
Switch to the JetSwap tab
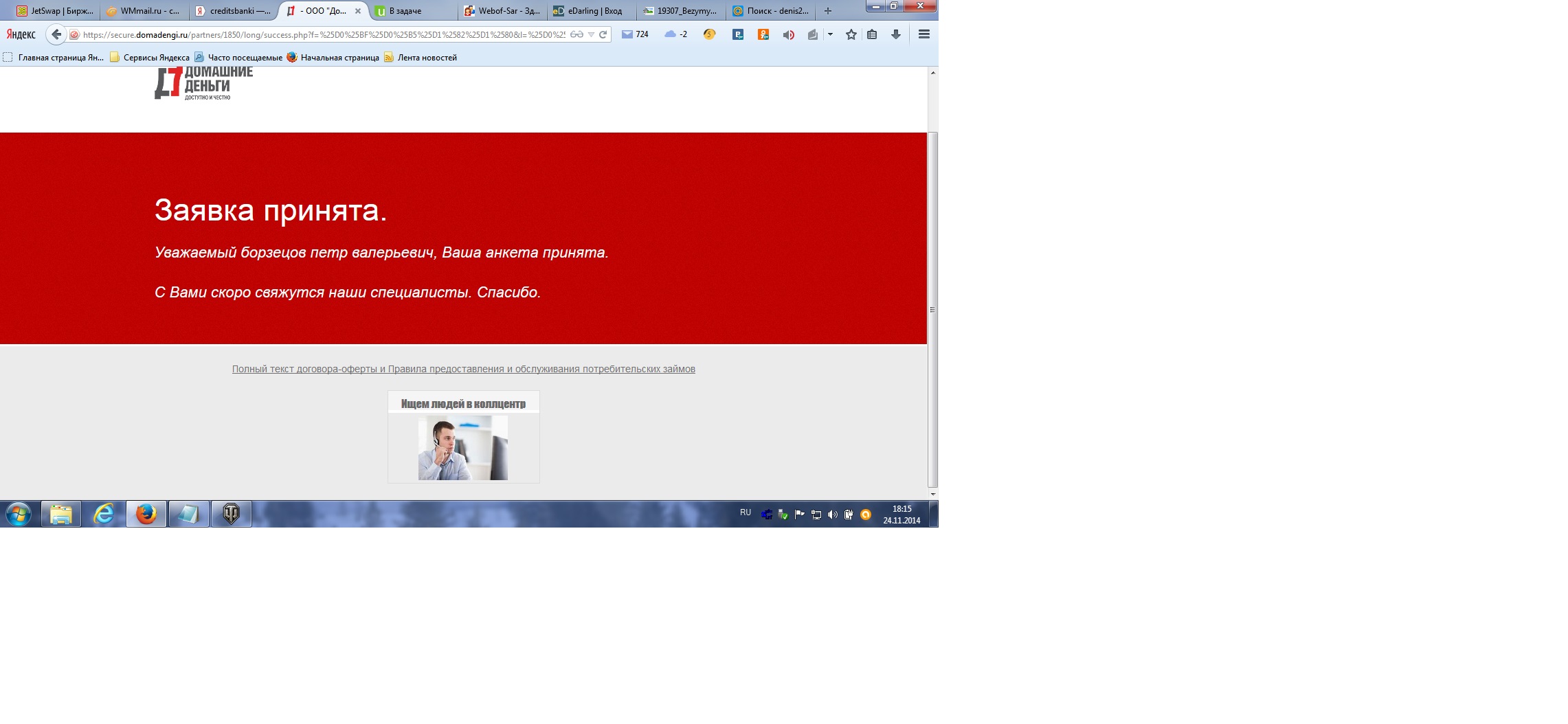click(x=55, y=11)
